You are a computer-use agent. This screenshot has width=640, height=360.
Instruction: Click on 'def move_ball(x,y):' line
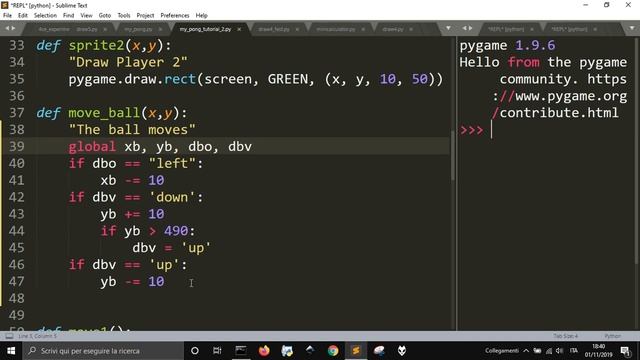click(111, 113)
